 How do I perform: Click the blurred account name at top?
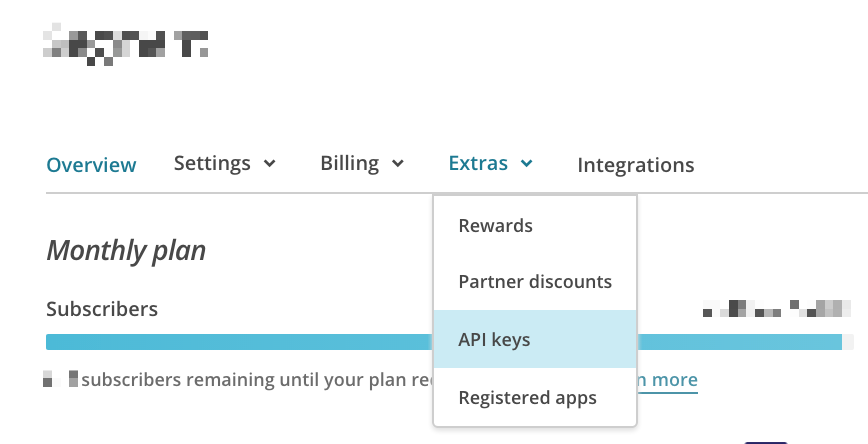tap(126, 44)
